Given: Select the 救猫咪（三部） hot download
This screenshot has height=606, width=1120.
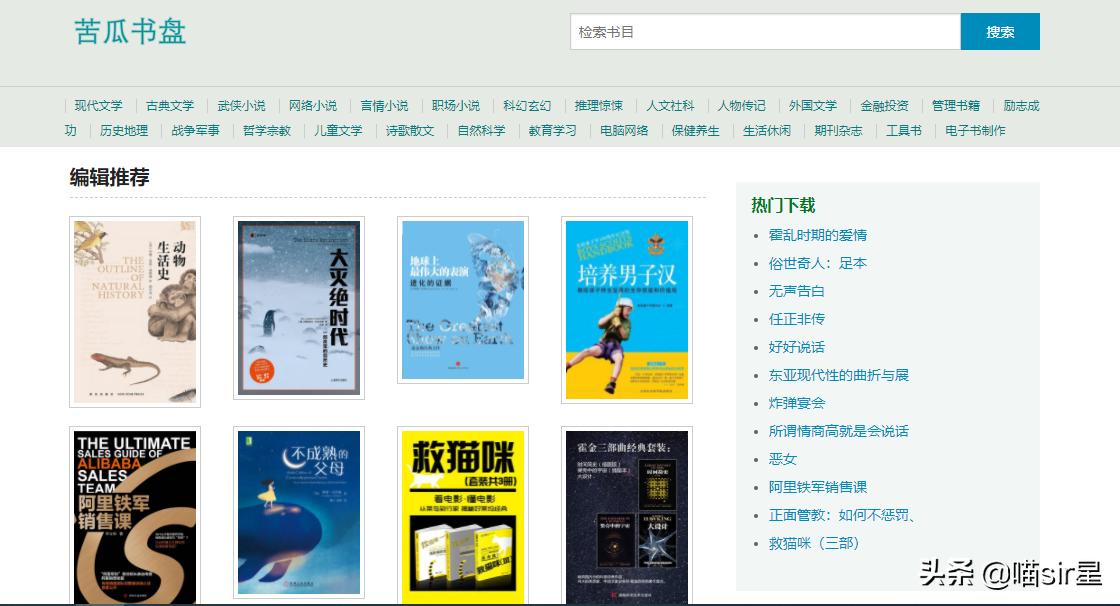Looking at the screenshot, I should [x=813, y=542].
